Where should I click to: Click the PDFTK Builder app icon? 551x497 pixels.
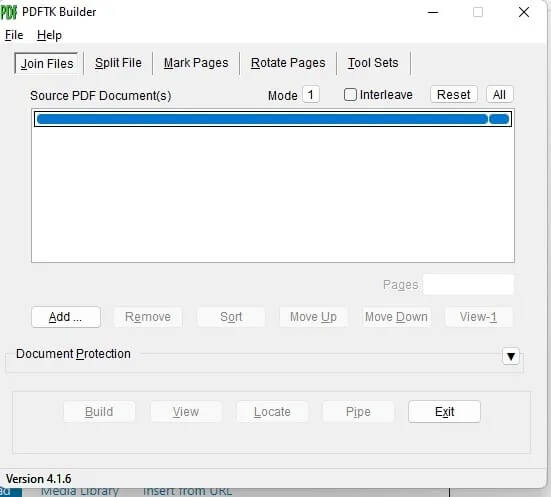coord(9,12)
